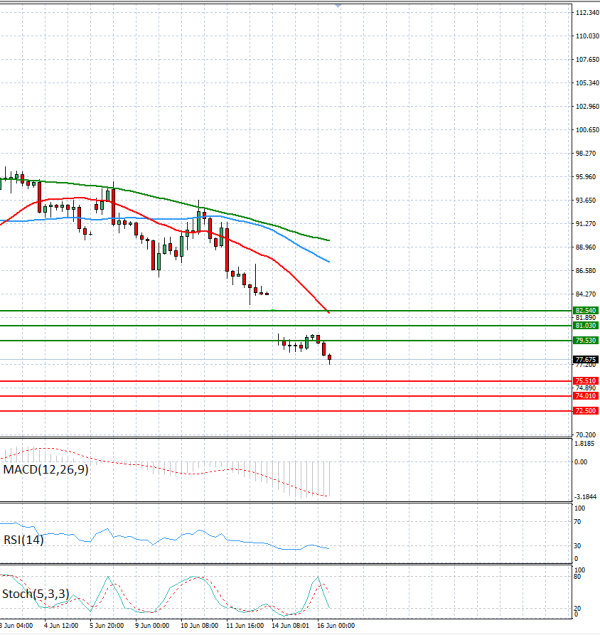The height and width of the screenshot is (635, 600).
Task: Select the RSI(14) indicator label
Action: [x=23, y=540]
